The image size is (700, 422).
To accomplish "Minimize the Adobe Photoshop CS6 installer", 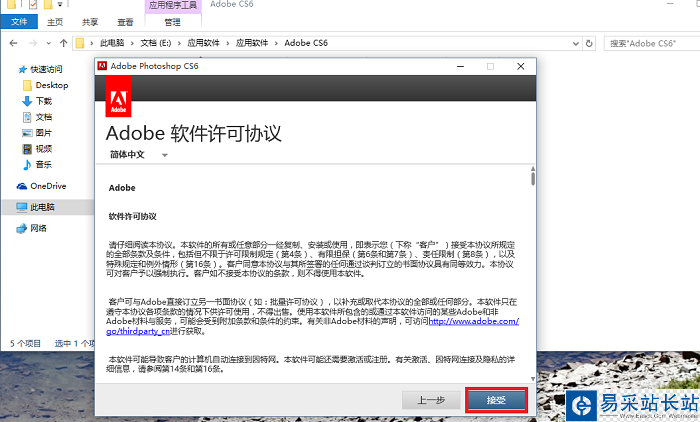I will click(x=461, y=66).
